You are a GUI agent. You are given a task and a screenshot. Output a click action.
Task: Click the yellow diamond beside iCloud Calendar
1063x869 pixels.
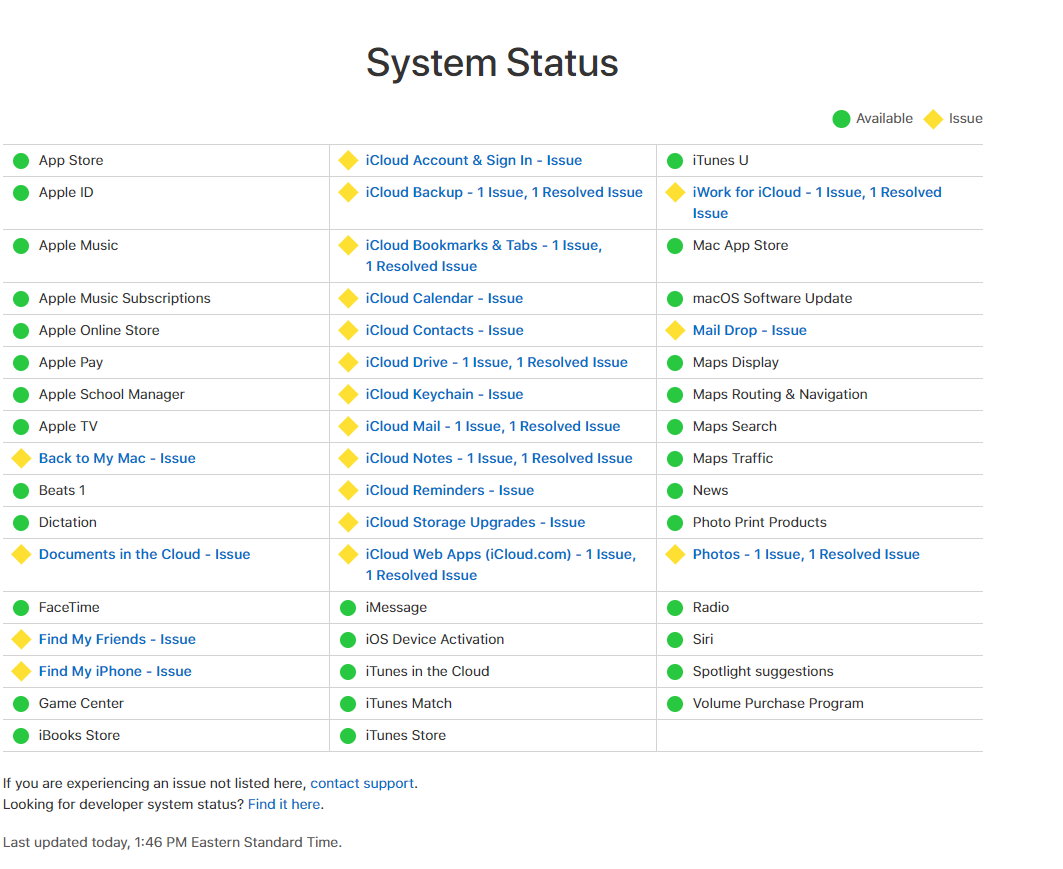348,298
